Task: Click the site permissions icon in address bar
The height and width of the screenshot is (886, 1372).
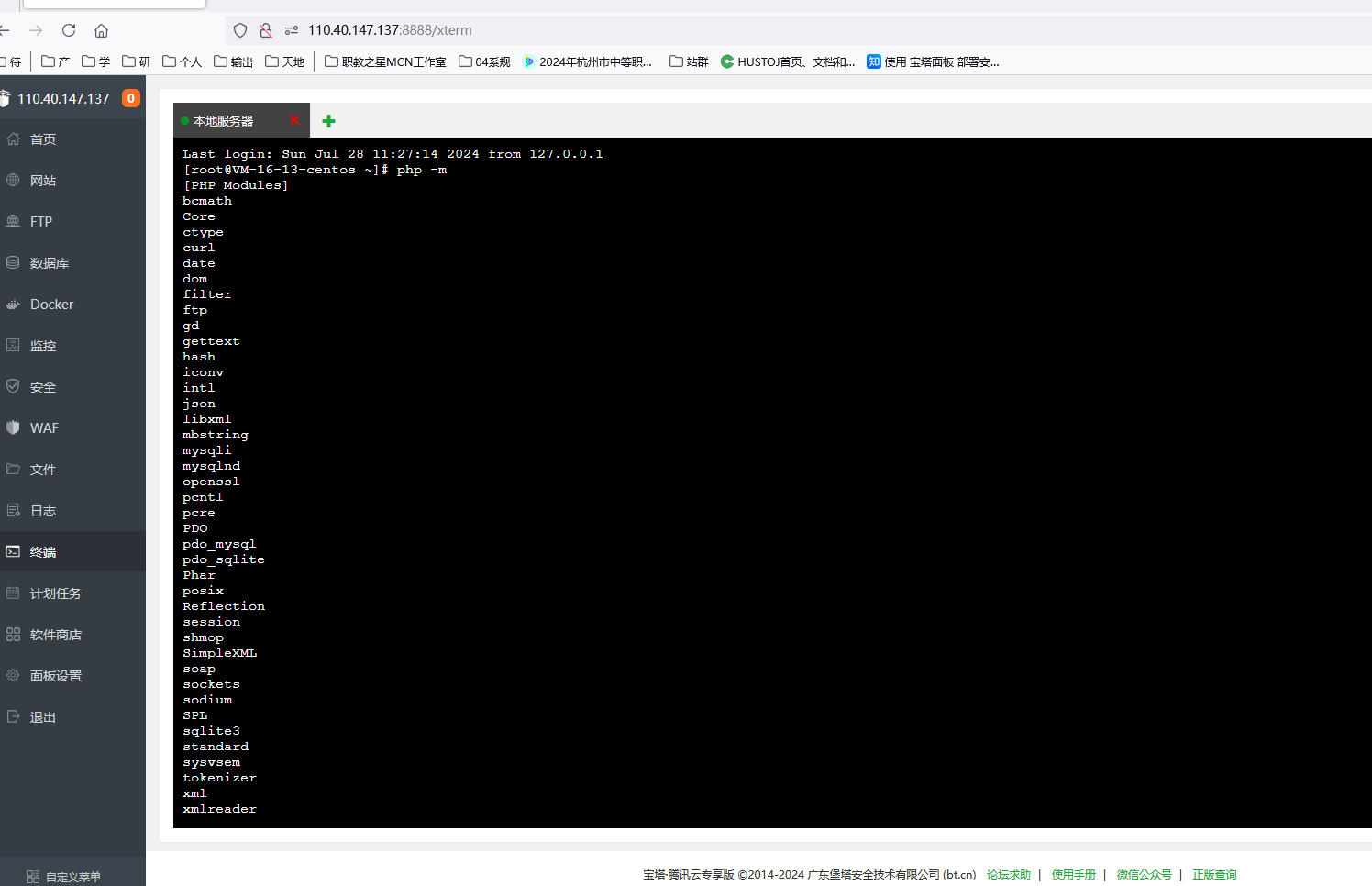Action: [x=292, y=30]
